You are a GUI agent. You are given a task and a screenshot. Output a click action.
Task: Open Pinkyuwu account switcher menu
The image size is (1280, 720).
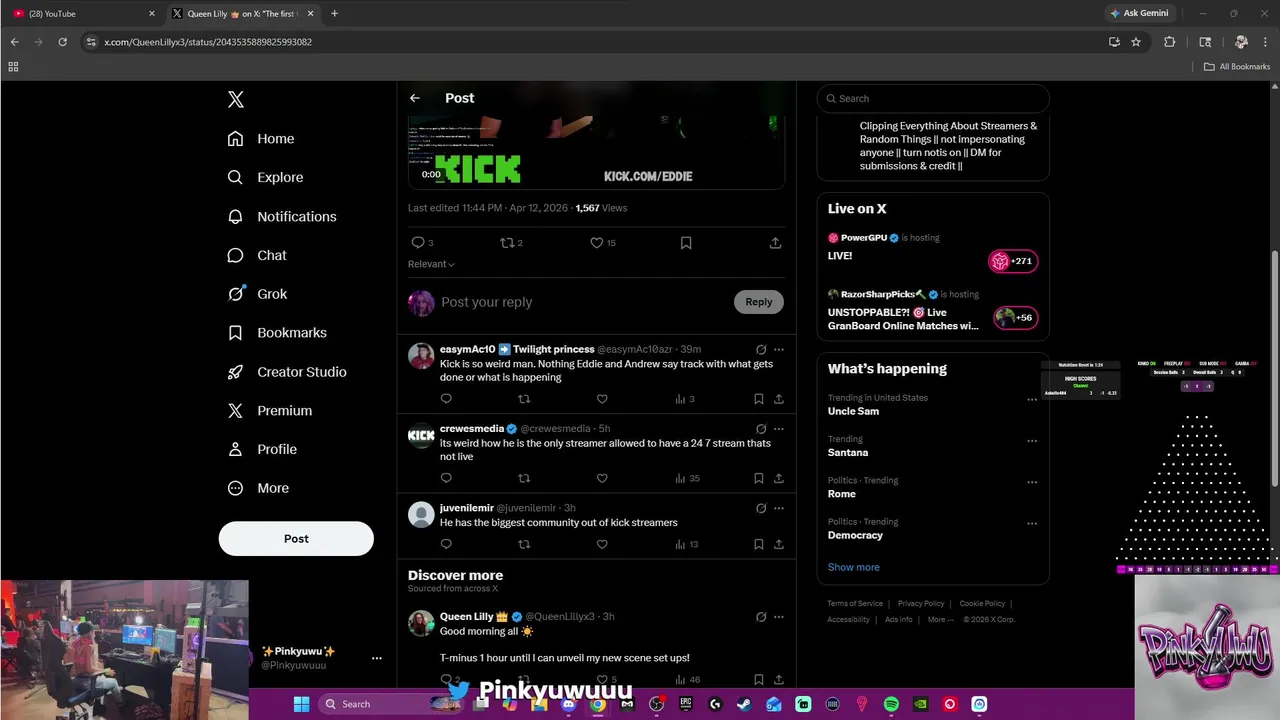click(376, 658)
